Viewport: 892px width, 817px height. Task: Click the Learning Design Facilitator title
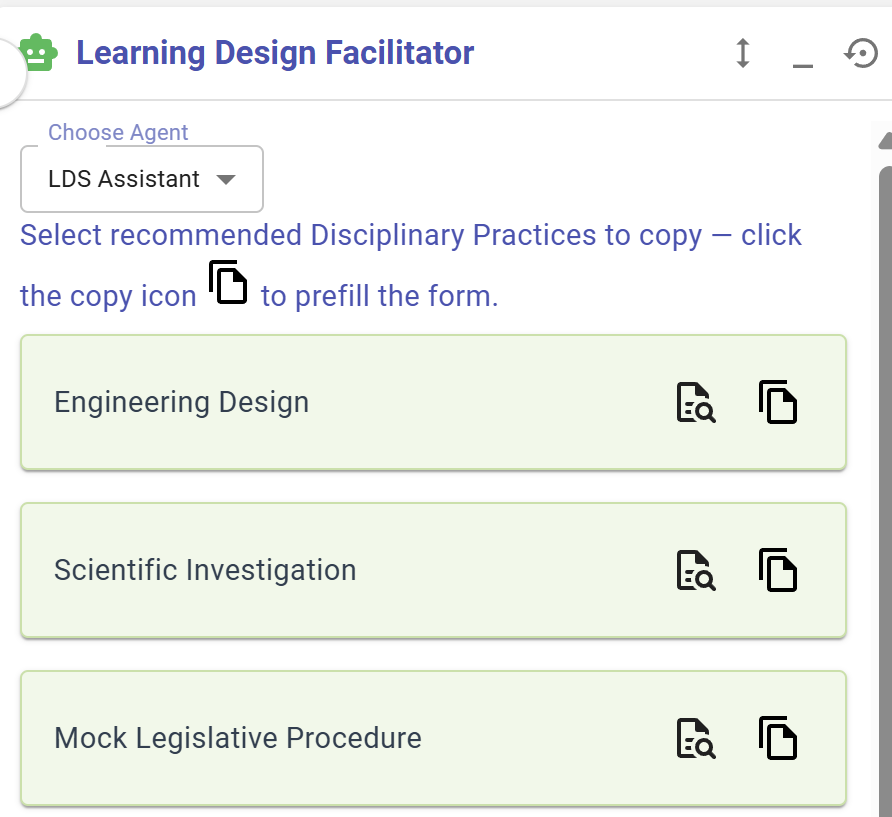click(x=275, y=53)
